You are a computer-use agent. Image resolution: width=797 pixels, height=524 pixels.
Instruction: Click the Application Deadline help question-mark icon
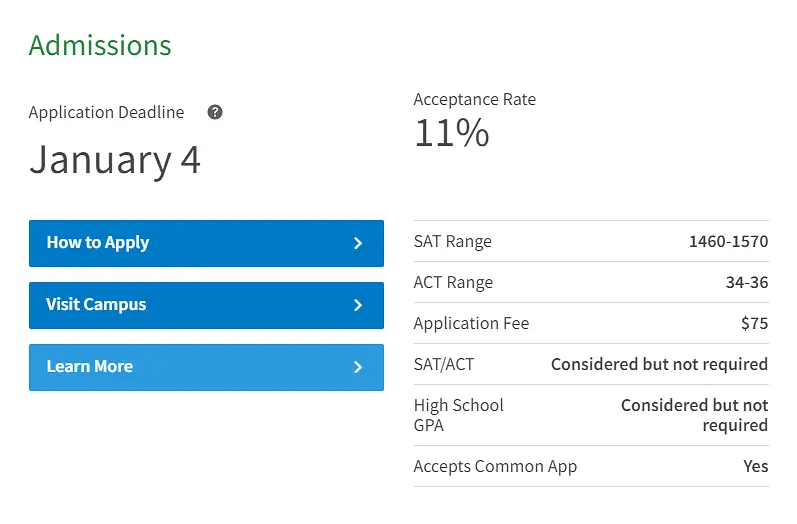215,112
